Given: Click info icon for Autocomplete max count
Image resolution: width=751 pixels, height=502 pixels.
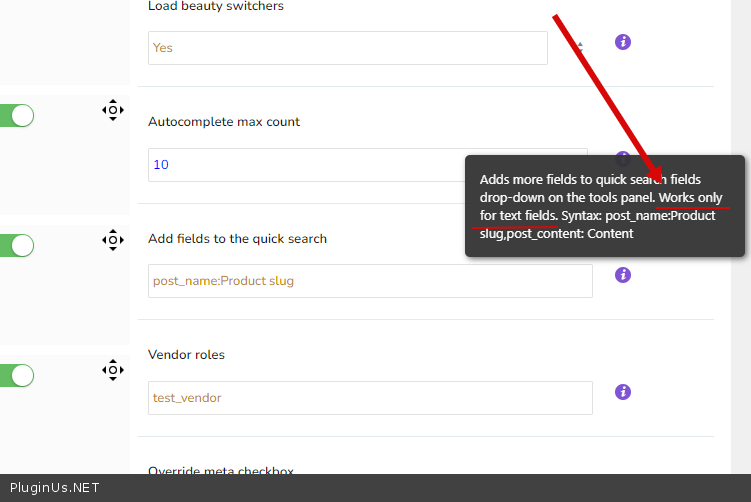Looking at the screenshot, I should pyautogui.click(x=622, y=159).
